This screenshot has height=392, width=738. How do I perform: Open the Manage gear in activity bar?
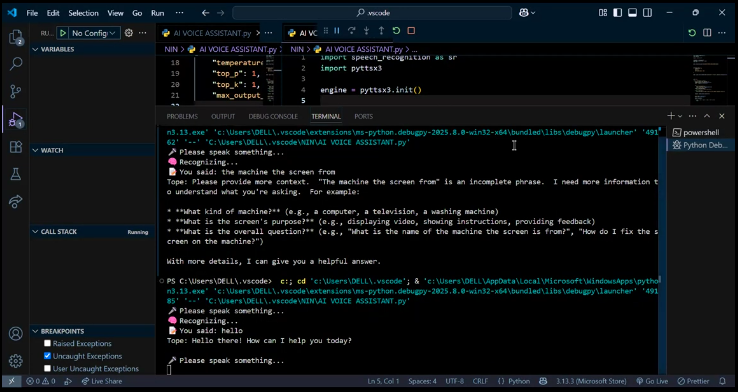point(16,361)
